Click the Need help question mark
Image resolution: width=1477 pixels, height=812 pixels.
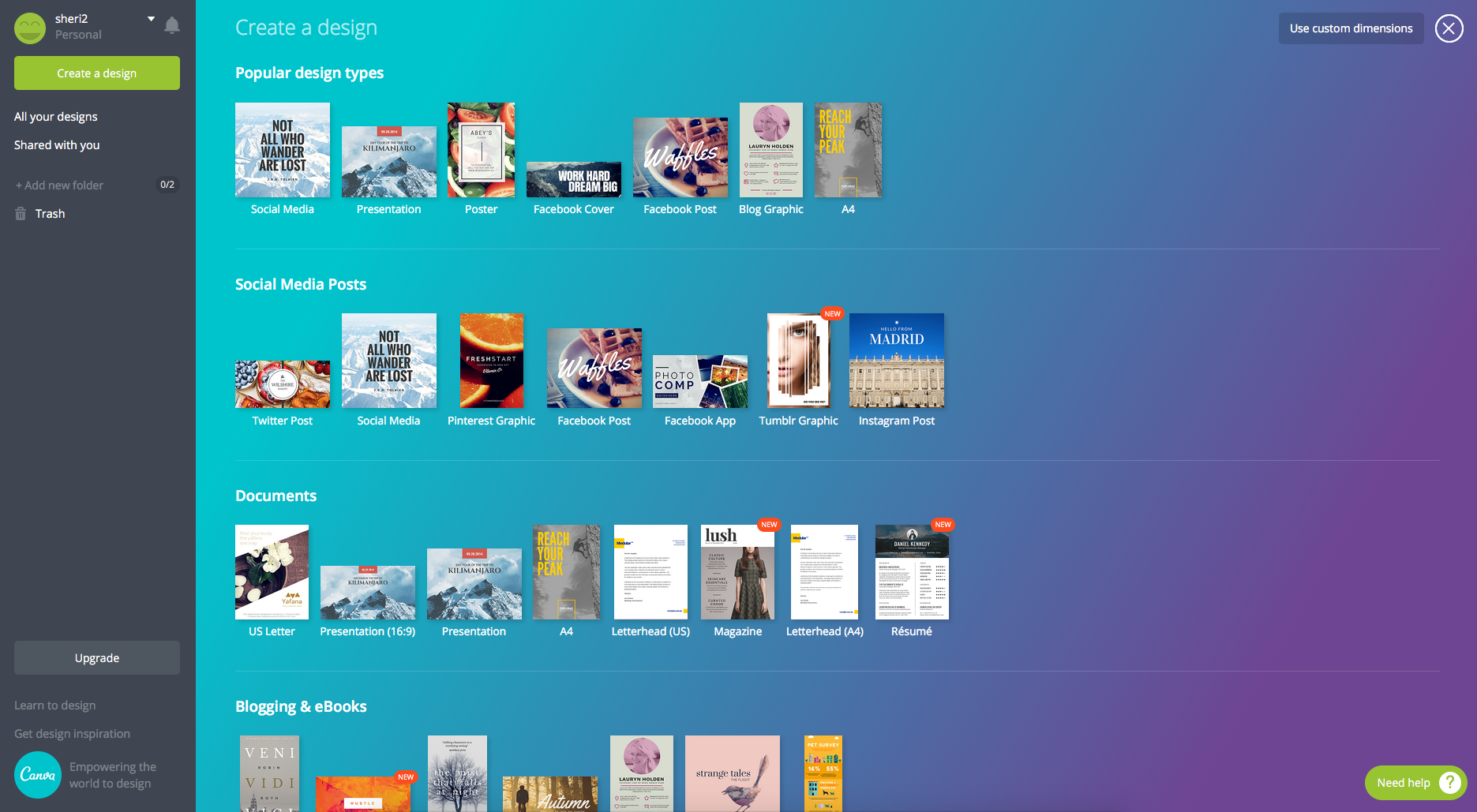(x=1449, y=782)
